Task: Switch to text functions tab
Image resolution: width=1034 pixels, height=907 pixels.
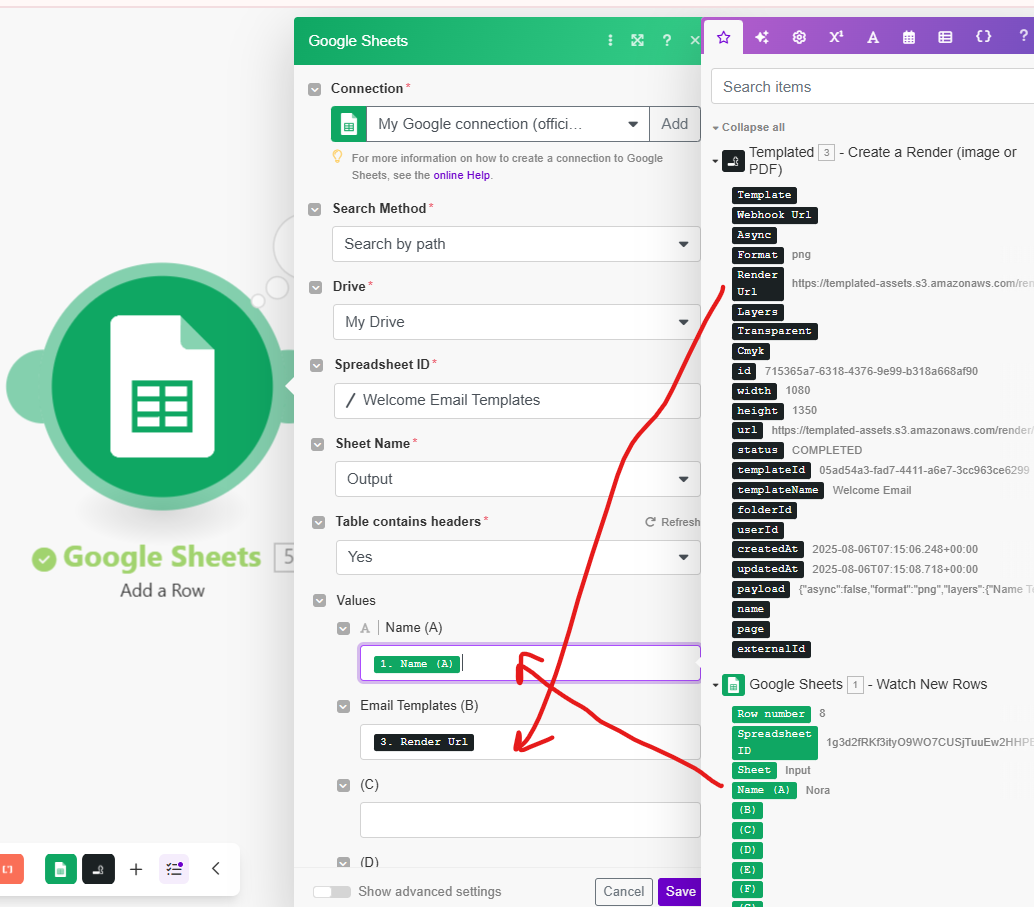Action: point(872,37)
